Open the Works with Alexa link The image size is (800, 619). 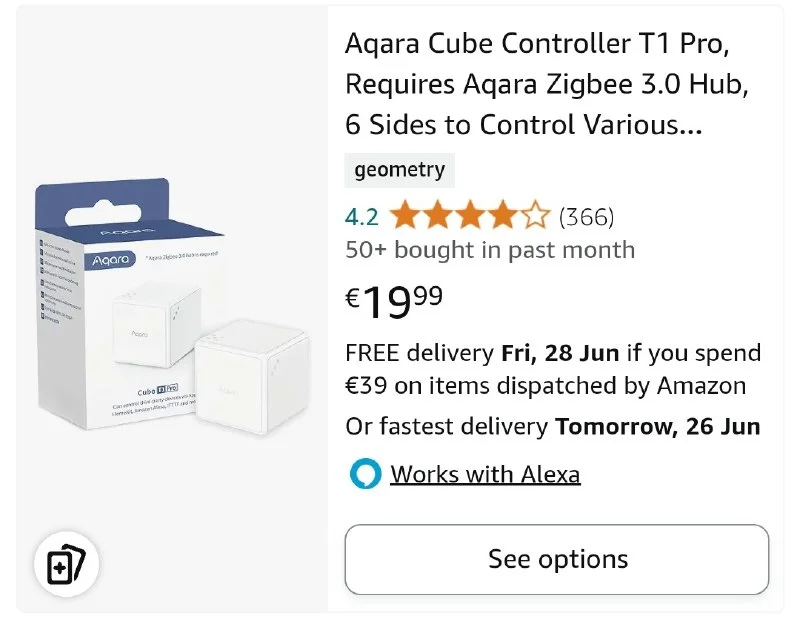tap(485, 474)
